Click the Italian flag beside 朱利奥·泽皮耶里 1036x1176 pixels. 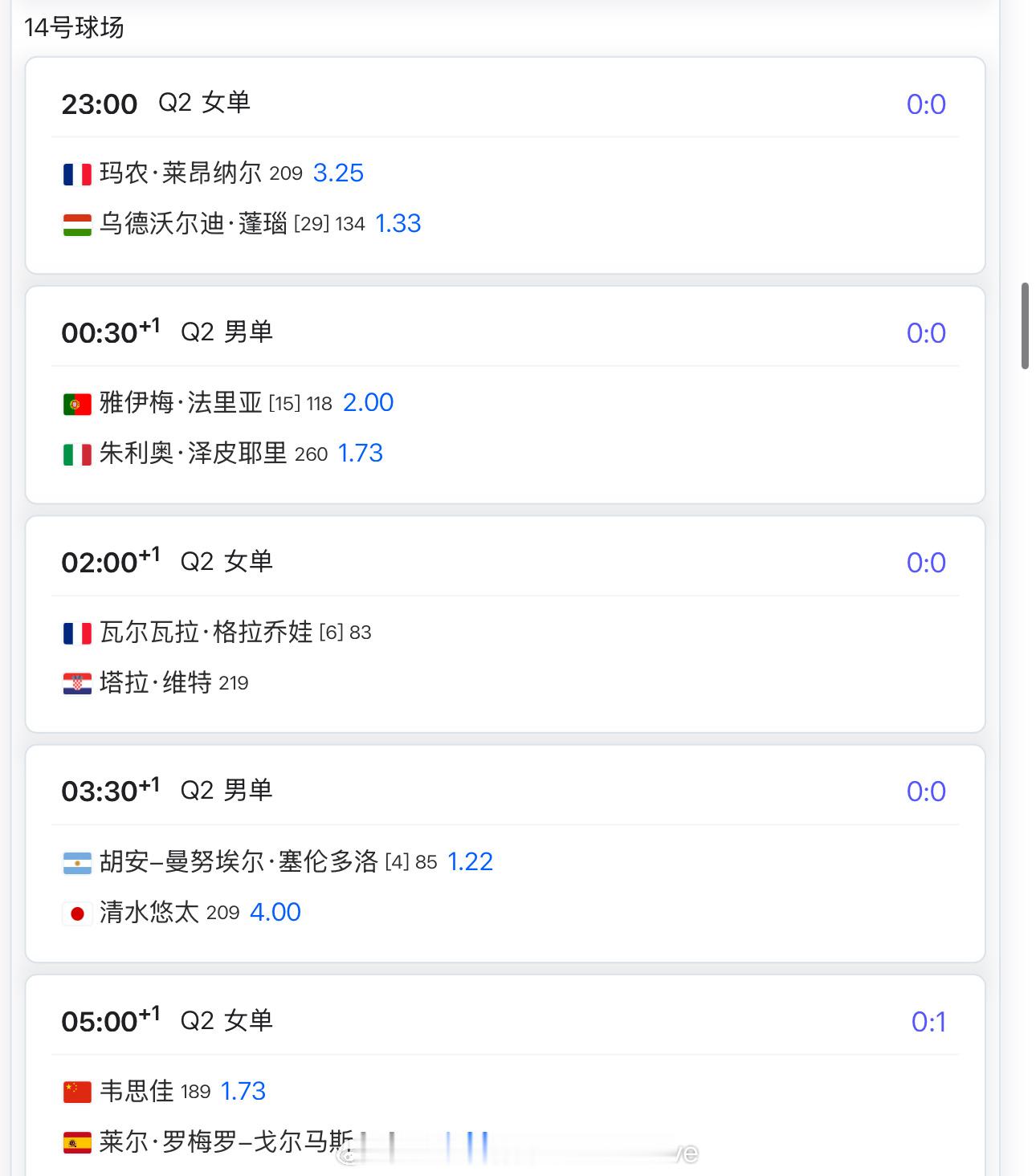click(77, 454)
